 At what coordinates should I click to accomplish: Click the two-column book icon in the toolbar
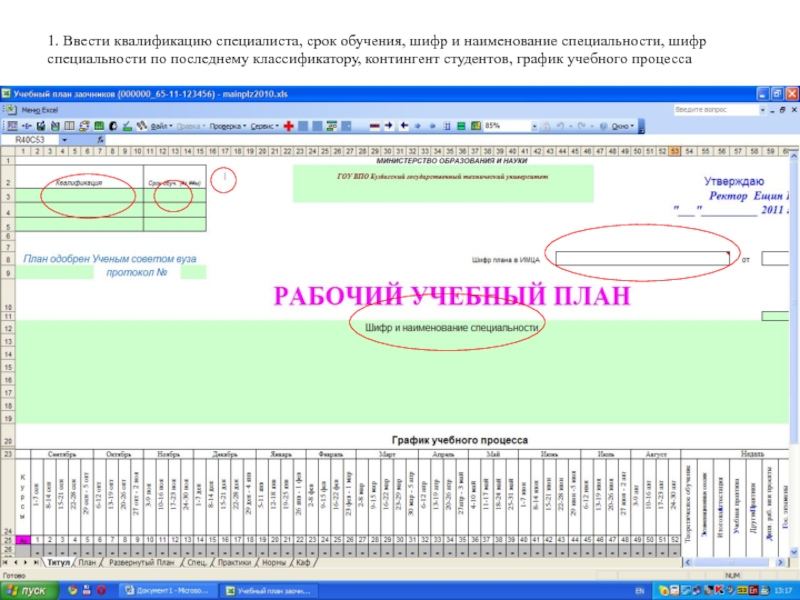(x=69, y=126)
